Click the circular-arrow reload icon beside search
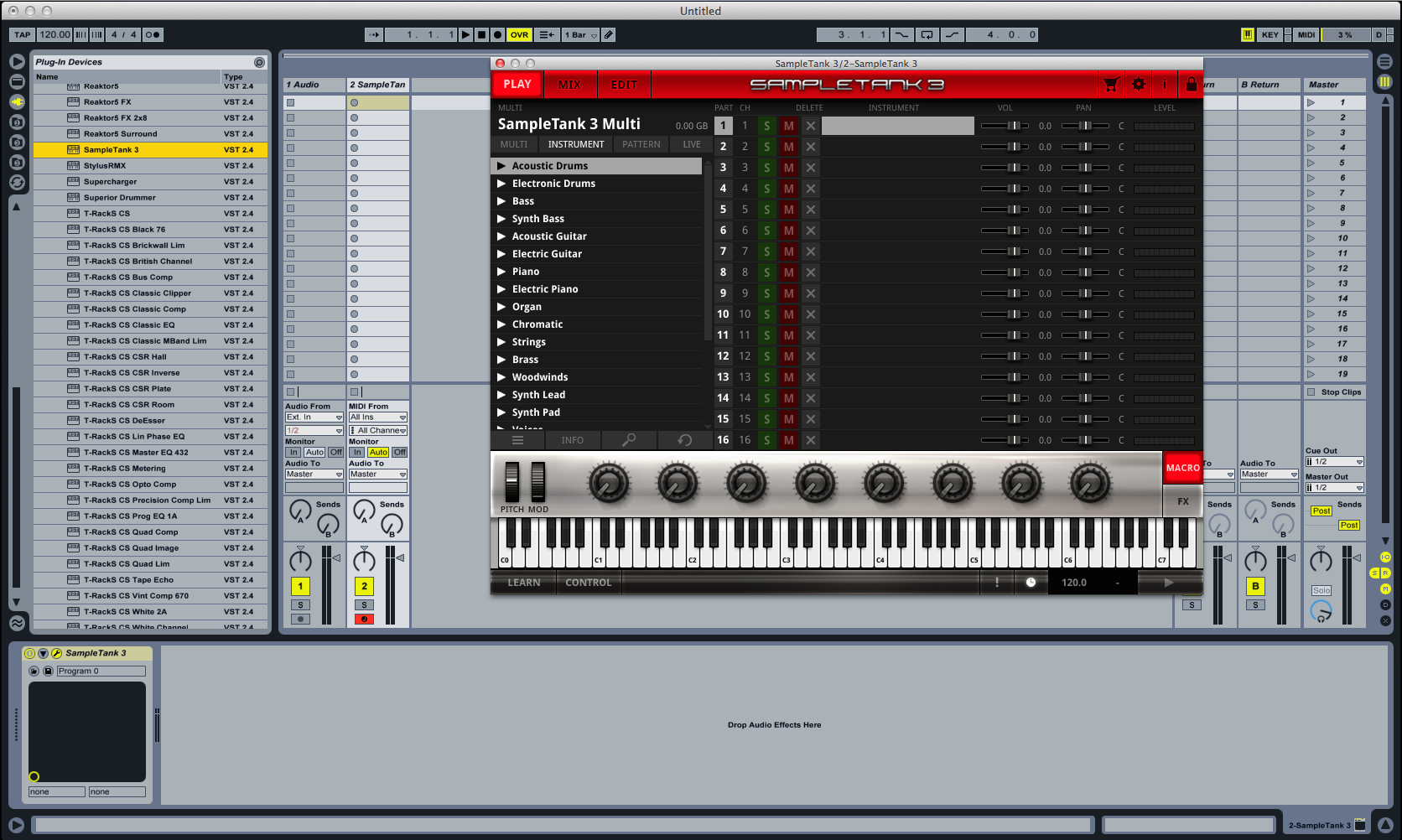 click(685, 440)
